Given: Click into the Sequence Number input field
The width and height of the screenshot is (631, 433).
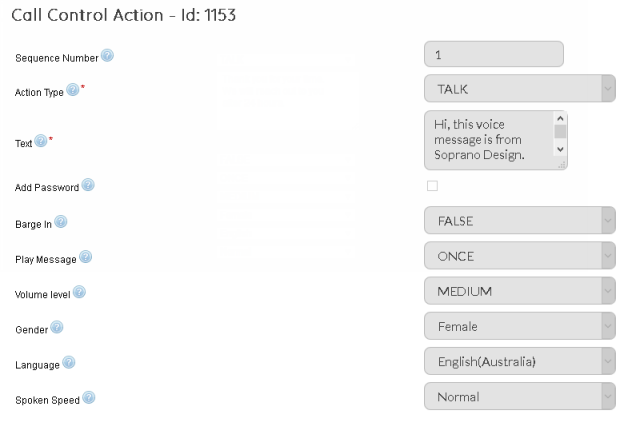Looking at the screenshot, I should click(493, 54).
